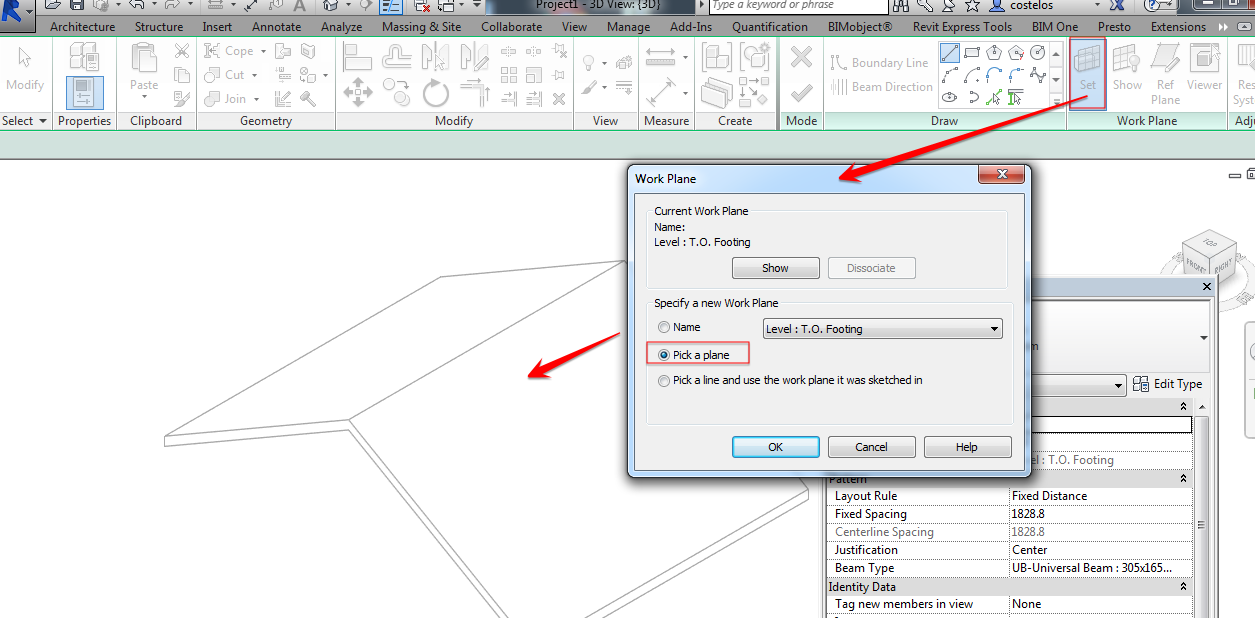This screenshot has width=1255, height=618.
Task: Select the Name radio button
Action: pos(663,326)
